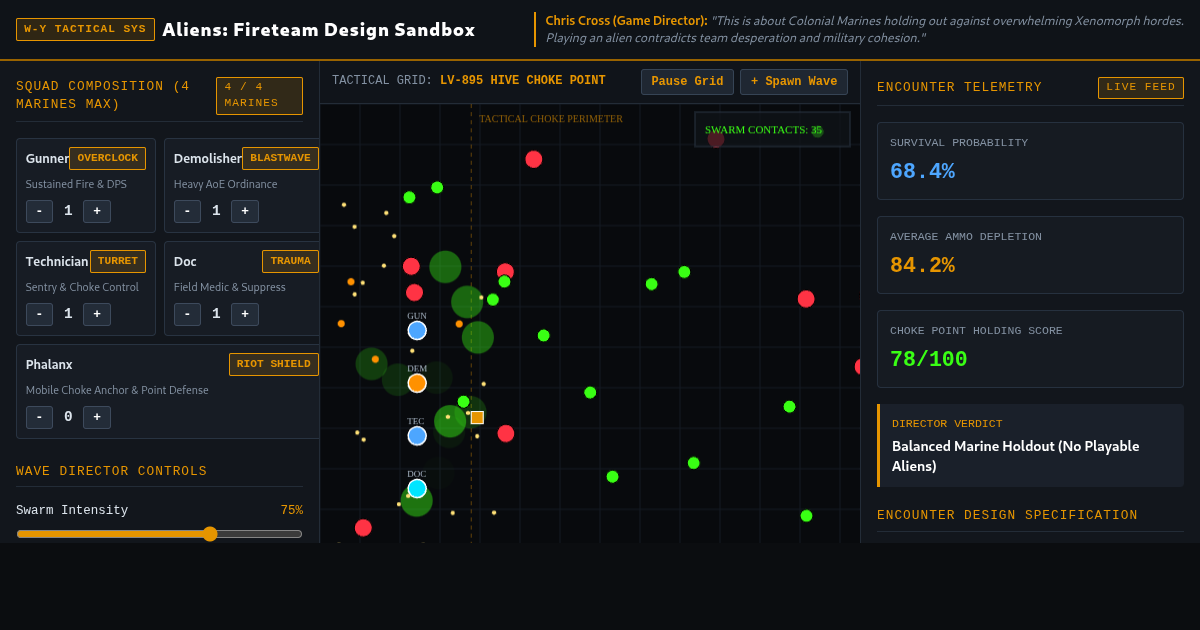
Task: Click the TRAUMA ability badge
Action: (290, 261)
